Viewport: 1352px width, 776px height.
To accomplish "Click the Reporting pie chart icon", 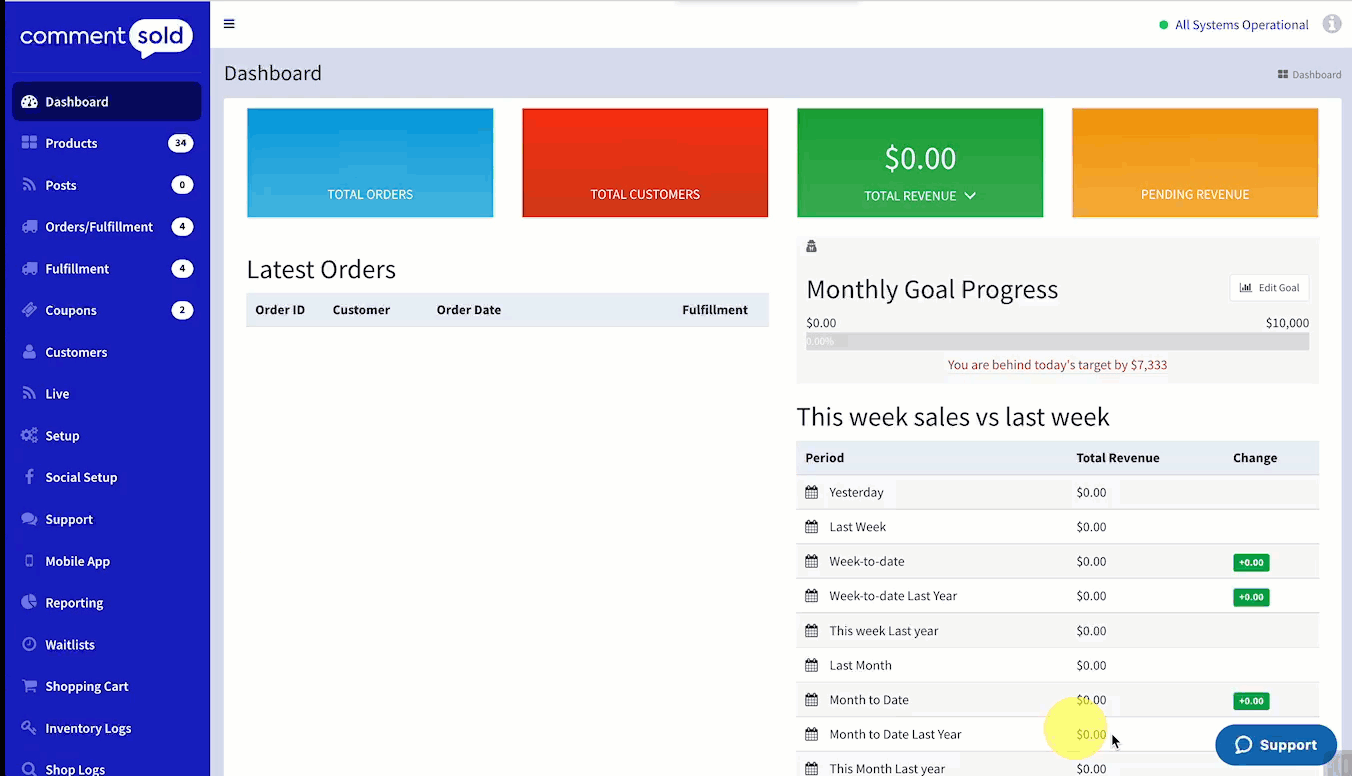I will pyautogui.click(x=29, y=603).
